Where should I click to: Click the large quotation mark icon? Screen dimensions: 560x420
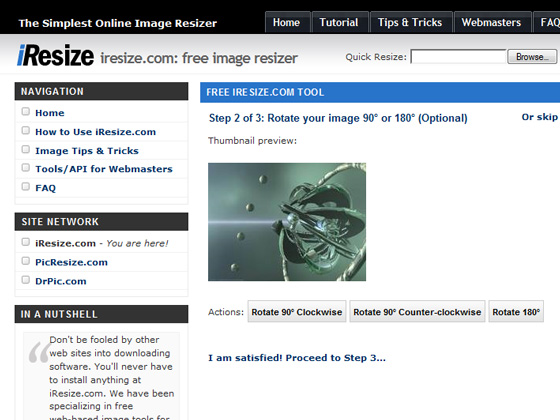pyautogui.click(x=39, y=353)
